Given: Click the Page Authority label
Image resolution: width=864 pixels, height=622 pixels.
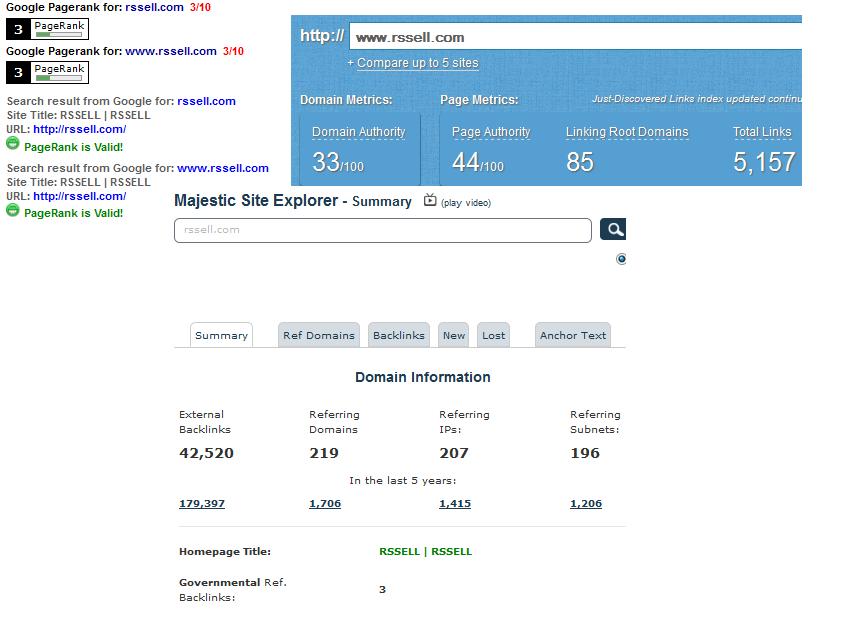Looking at the screenshot, I should tap(491, 132).
